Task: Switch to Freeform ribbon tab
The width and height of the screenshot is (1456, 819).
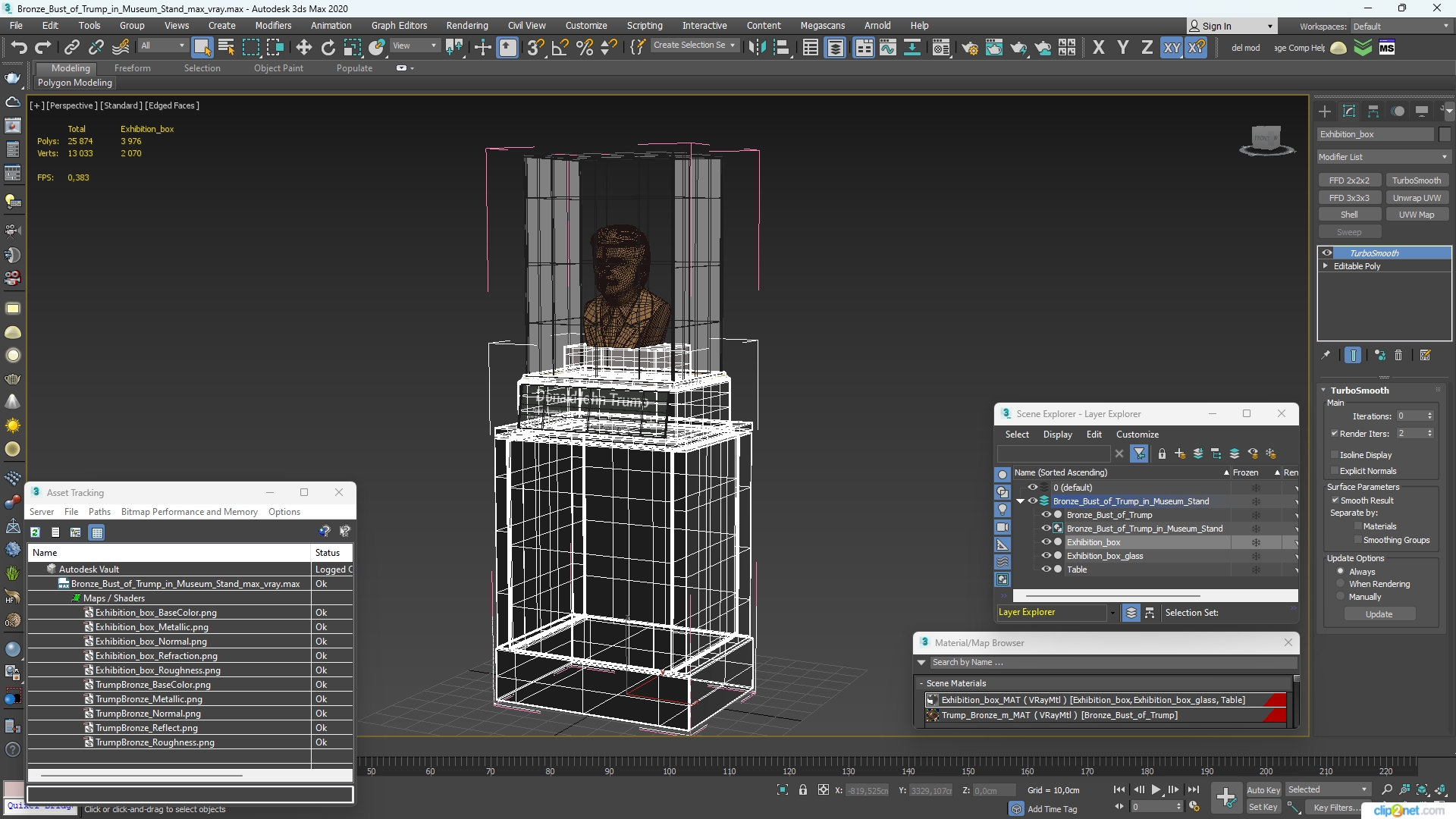Action: coord(133,68)
